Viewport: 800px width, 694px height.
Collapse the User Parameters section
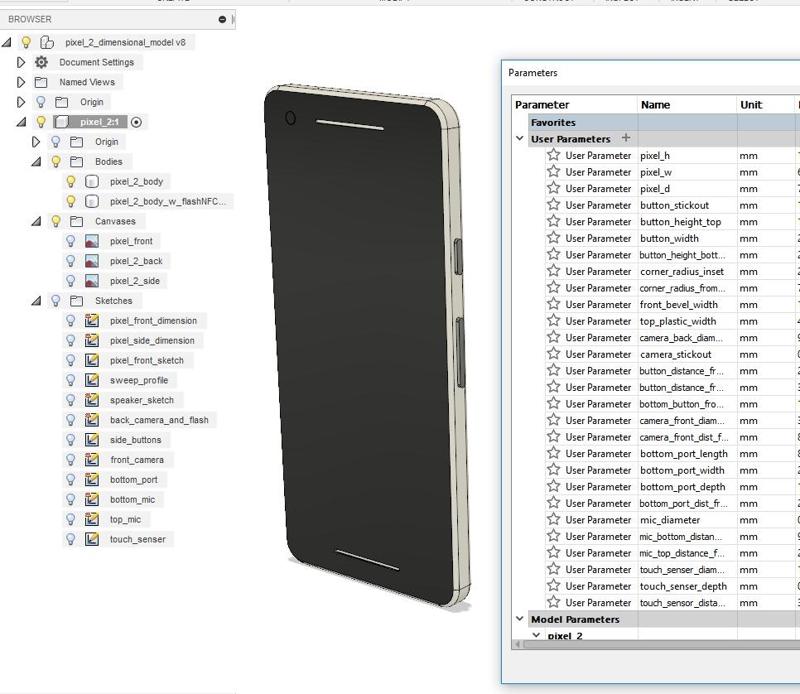(520, 138)
